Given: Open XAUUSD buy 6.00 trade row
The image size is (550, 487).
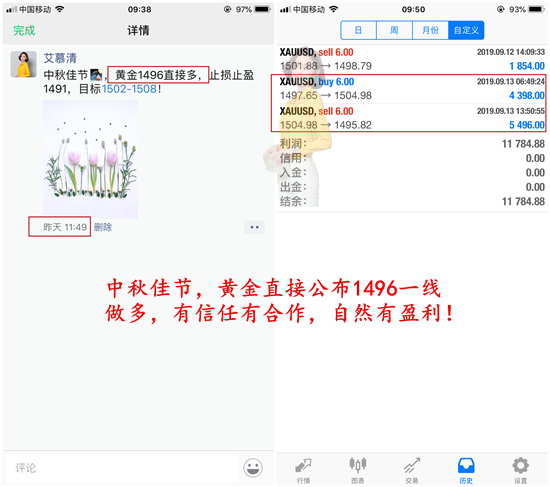Looking at the screenshot, I should coord(412,88).
